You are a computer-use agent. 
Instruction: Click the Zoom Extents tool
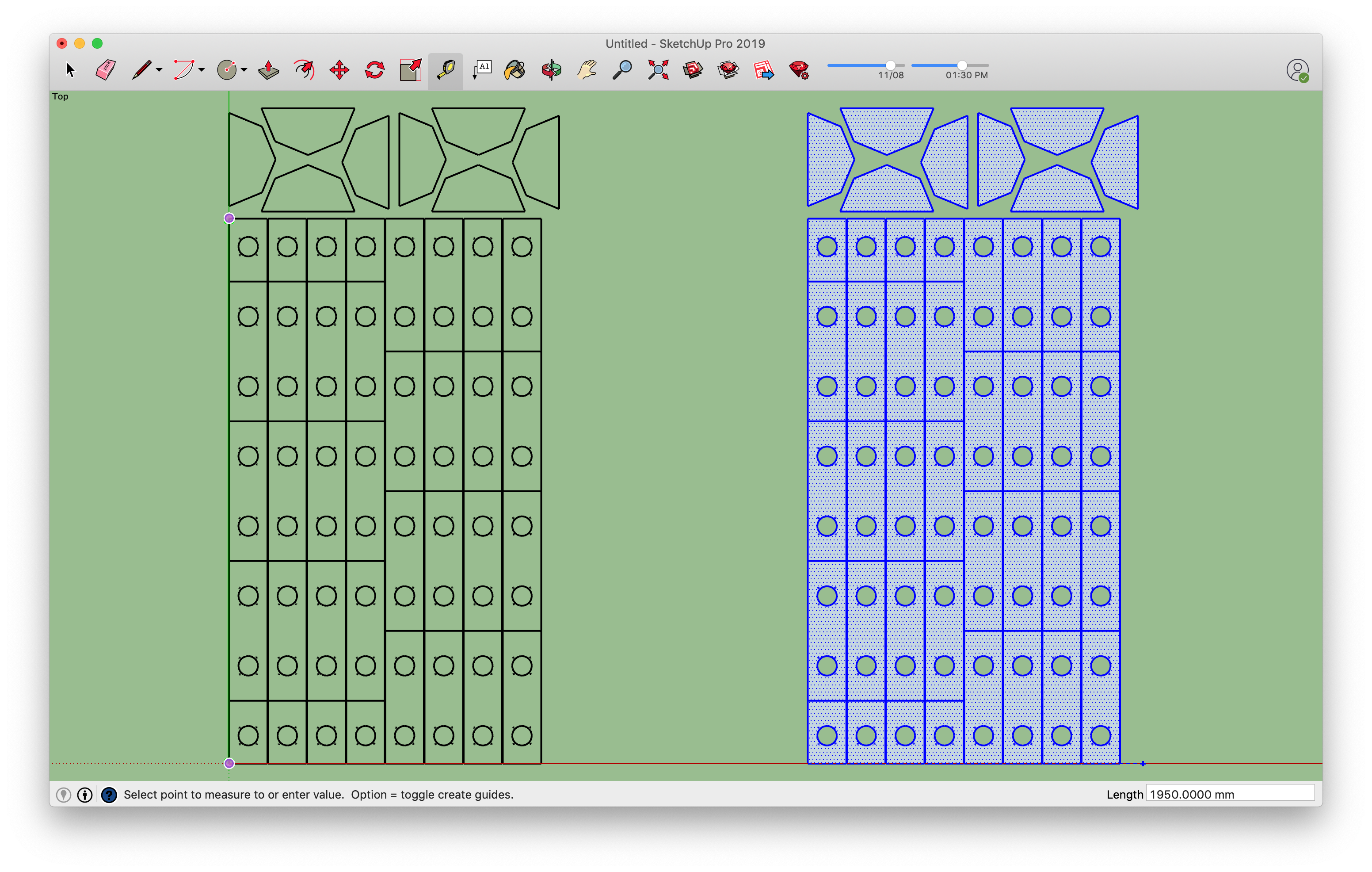(x=658, y=70)
